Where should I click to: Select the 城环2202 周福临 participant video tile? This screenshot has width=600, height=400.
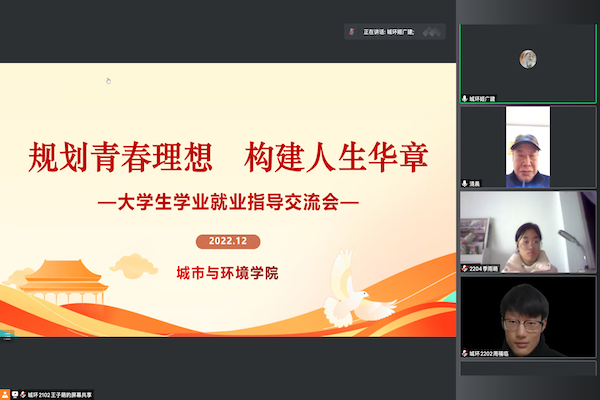[x=527, y=317]
